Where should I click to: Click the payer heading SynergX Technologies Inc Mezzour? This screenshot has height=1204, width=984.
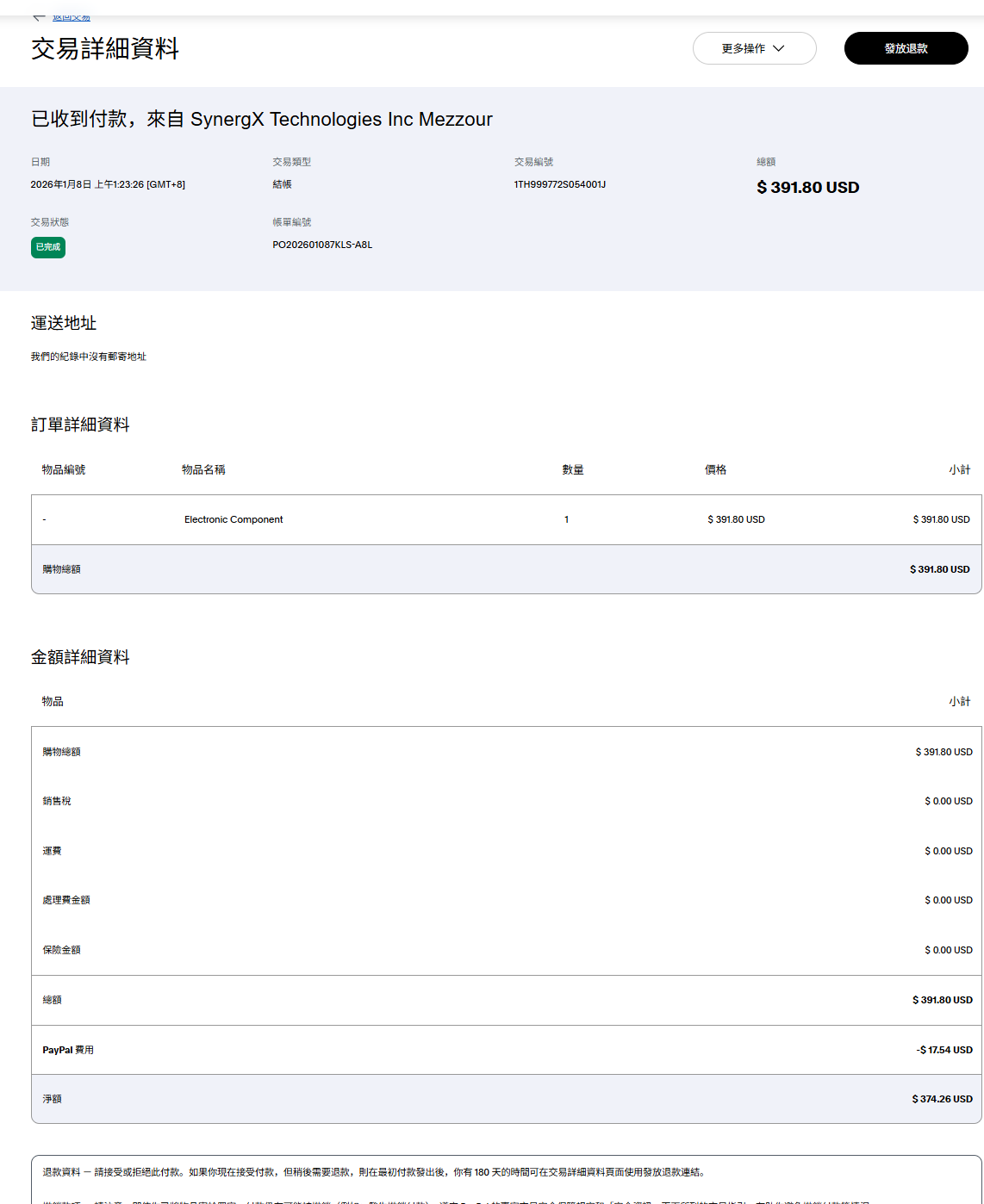(262, 119)
